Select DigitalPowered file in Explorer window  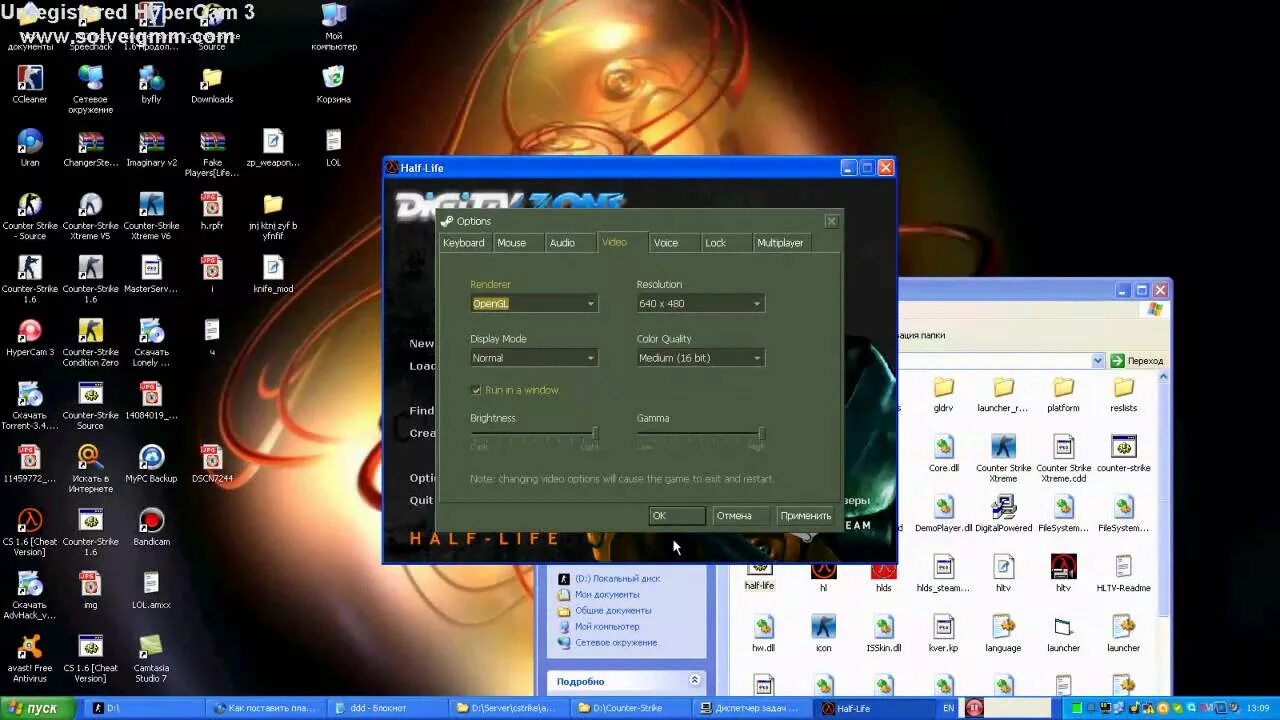(1003, 514)
